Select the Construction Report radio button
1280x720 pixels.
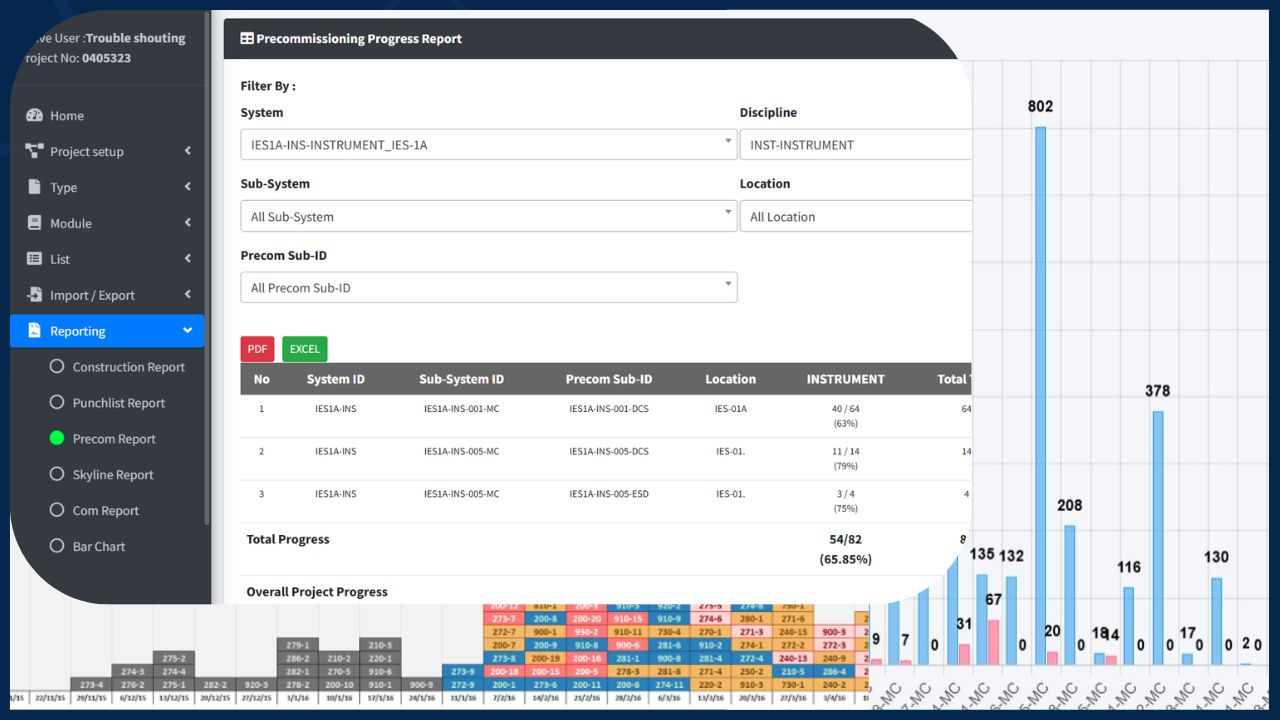click(x=57, y=366)
